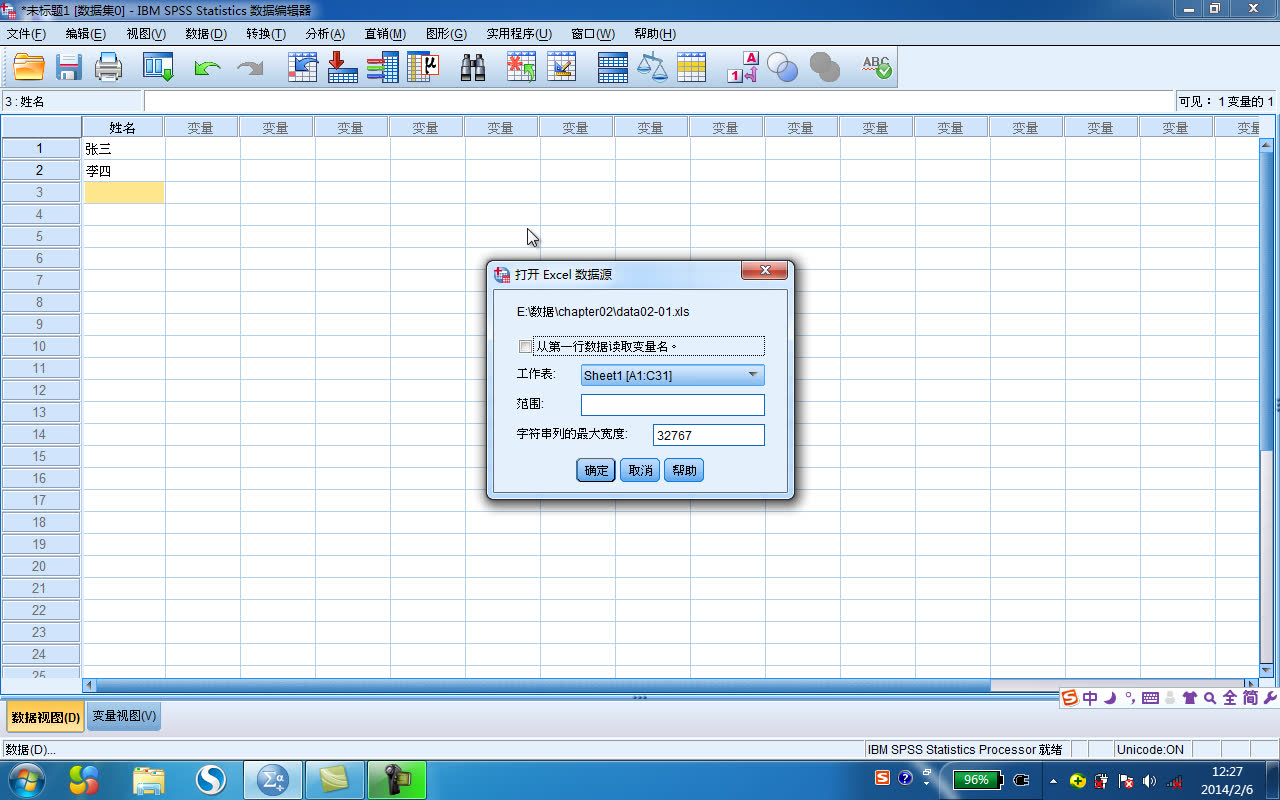Show hidden tray icons arrow

coord(1052,780)
